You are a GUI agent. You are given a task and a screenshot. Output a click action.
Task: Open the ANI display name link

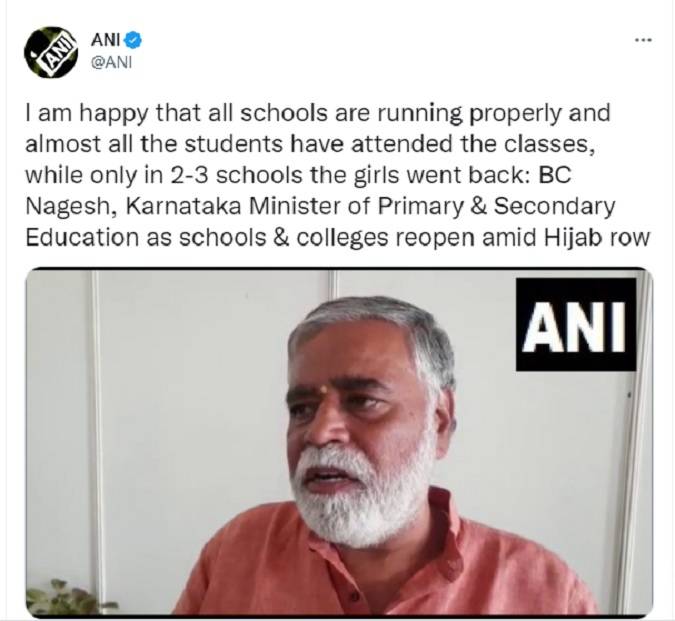point(105,40)
